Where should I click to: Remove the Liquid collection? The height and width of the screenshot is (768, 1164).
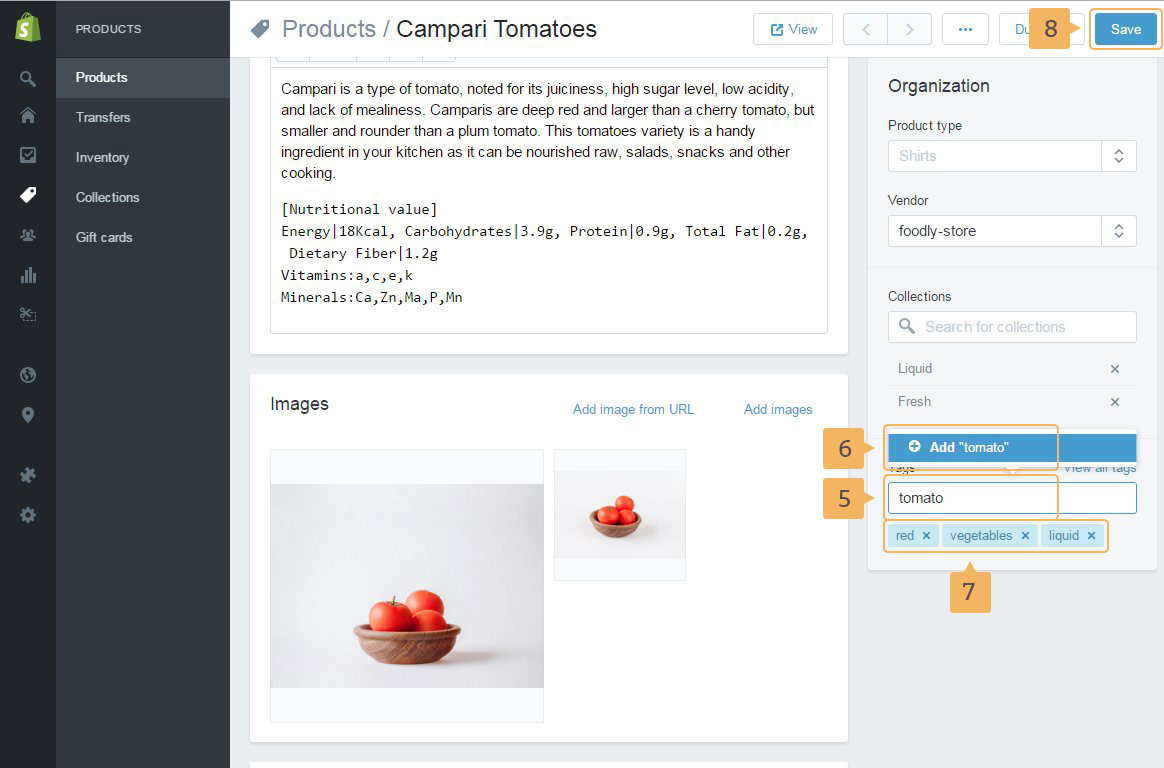tap(1115, 369)
